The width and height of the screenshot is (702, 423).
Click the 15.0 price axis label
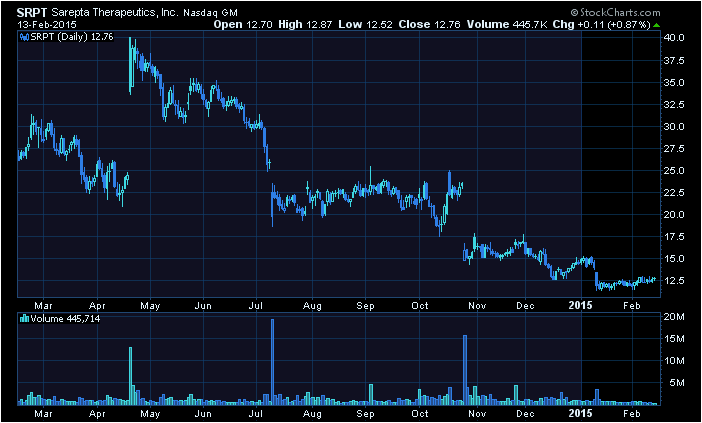click(x=675, y=258)
